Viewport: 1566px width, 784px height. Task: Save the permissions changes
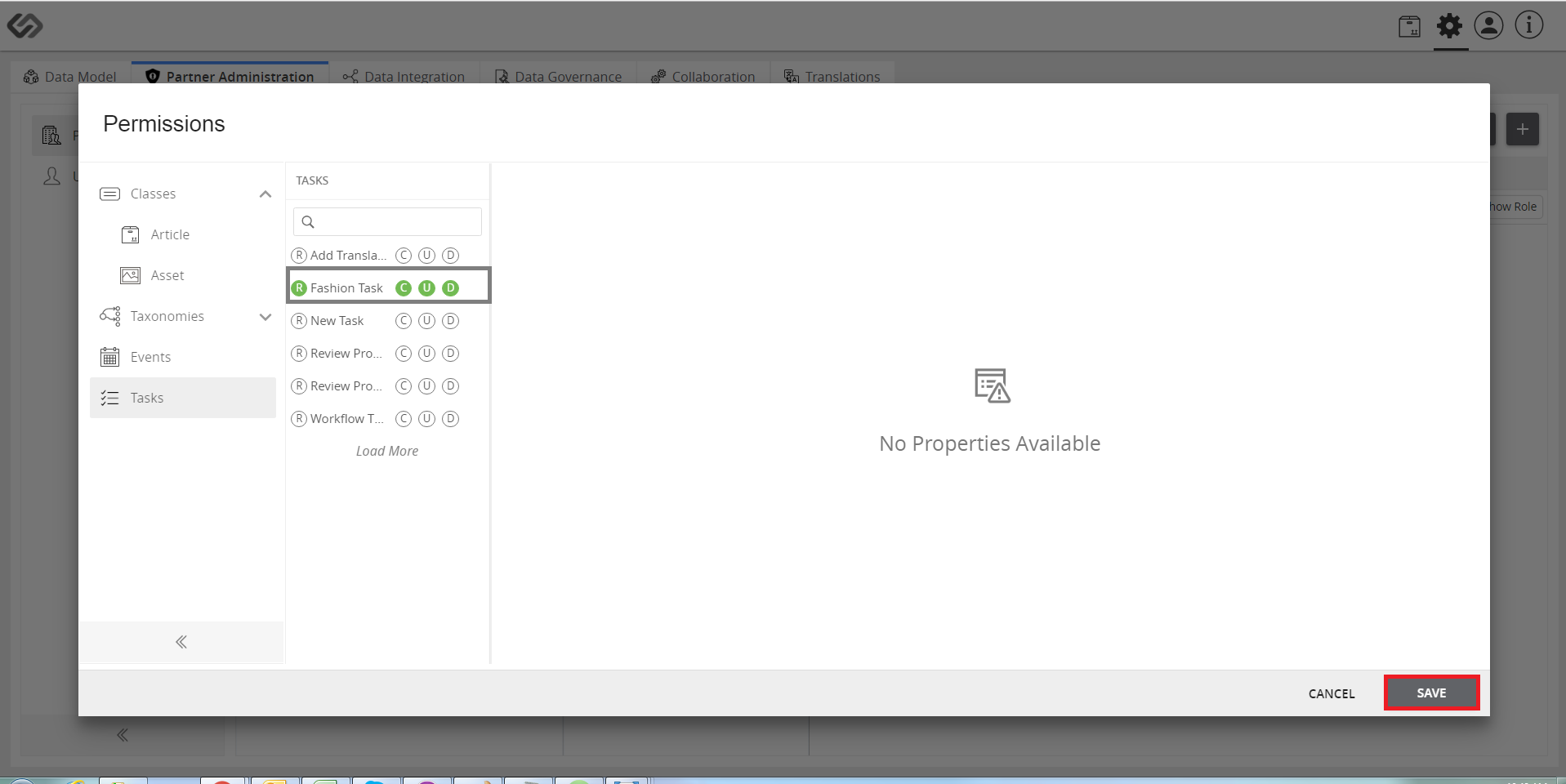[x=1431, y=693]
